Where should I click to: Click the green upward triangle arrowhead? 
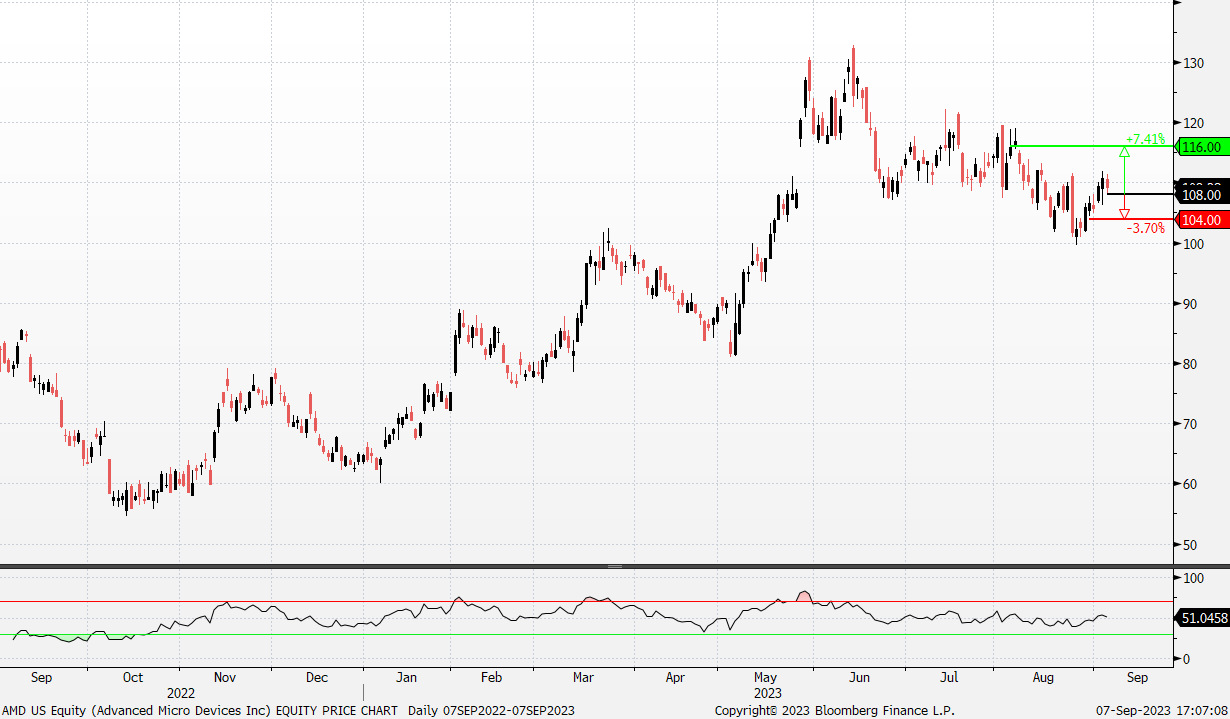click(1124, 153)
